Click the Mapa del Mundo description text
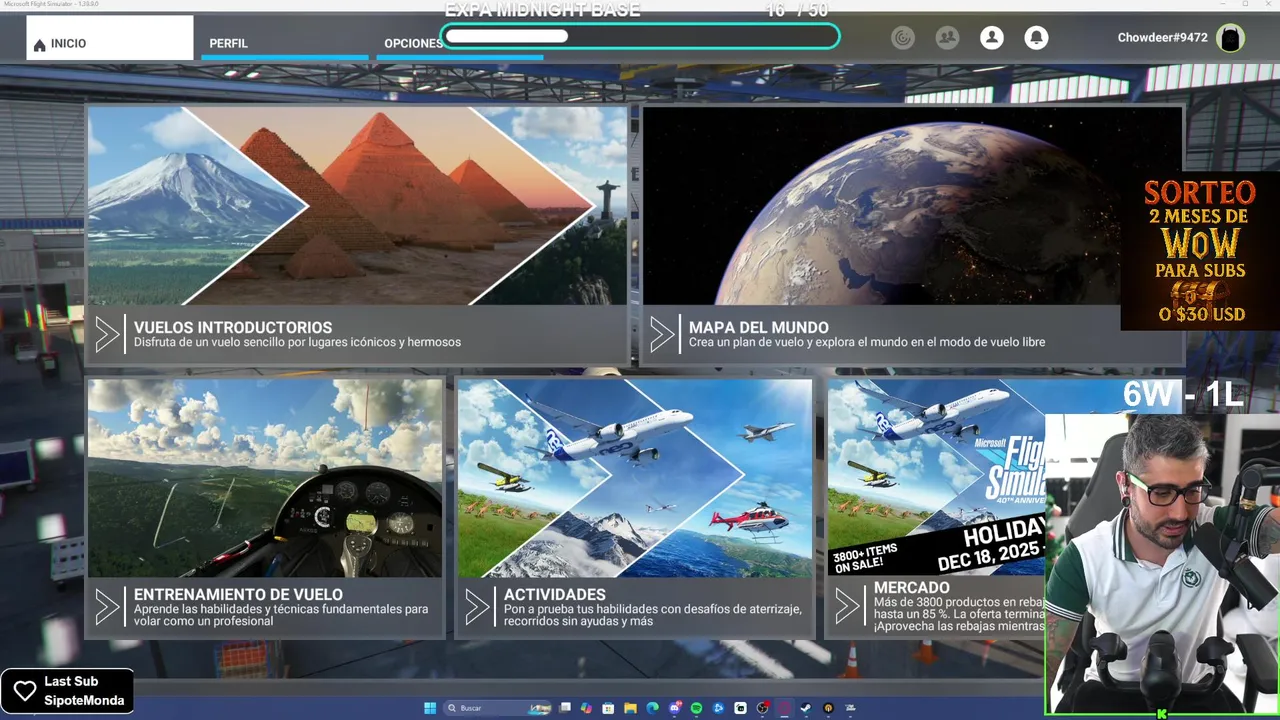Viewport: 1280px width, 720px height. pos(867,342)
